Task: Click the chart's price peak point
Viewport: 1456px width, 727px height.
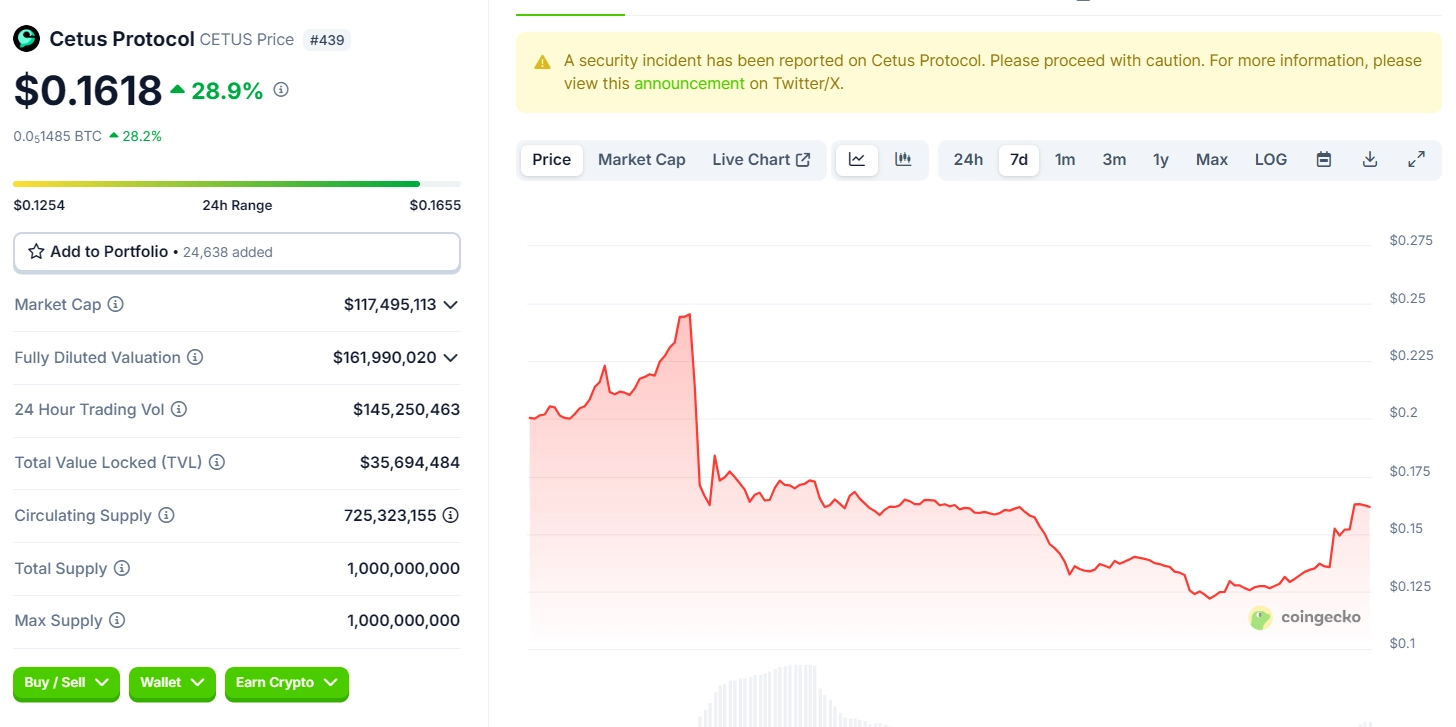Action: (690, 315)
